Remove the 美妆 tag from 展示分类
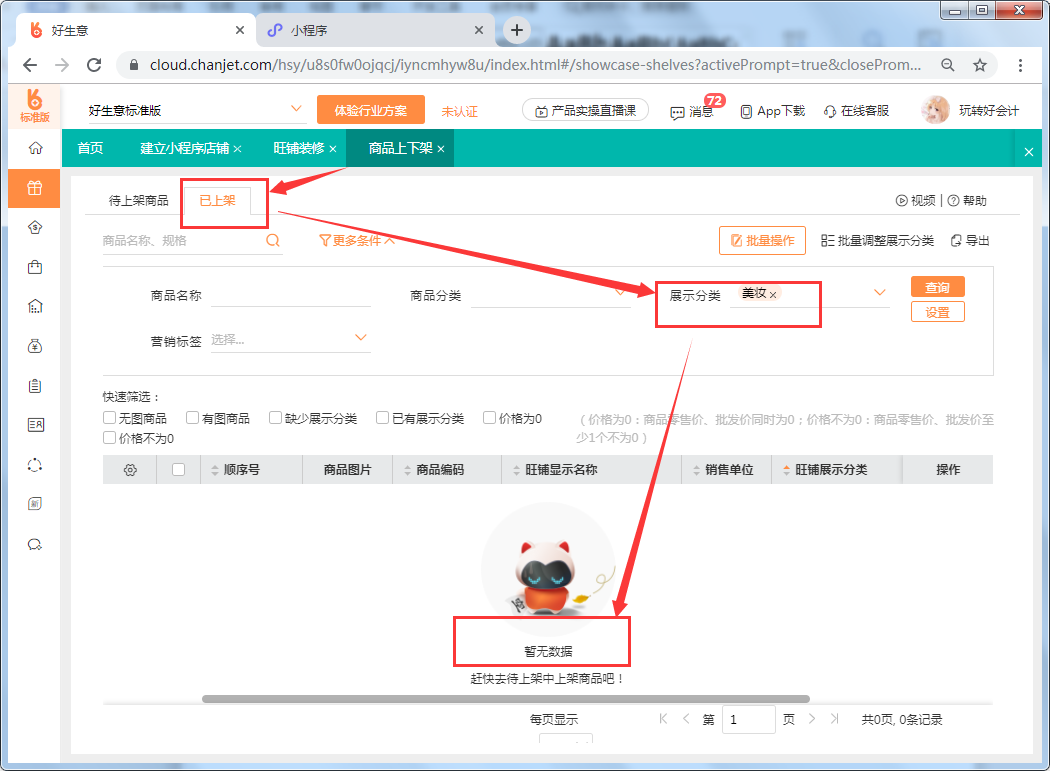The width and height of the screenshot is (1050, 771). pos(773,295)
